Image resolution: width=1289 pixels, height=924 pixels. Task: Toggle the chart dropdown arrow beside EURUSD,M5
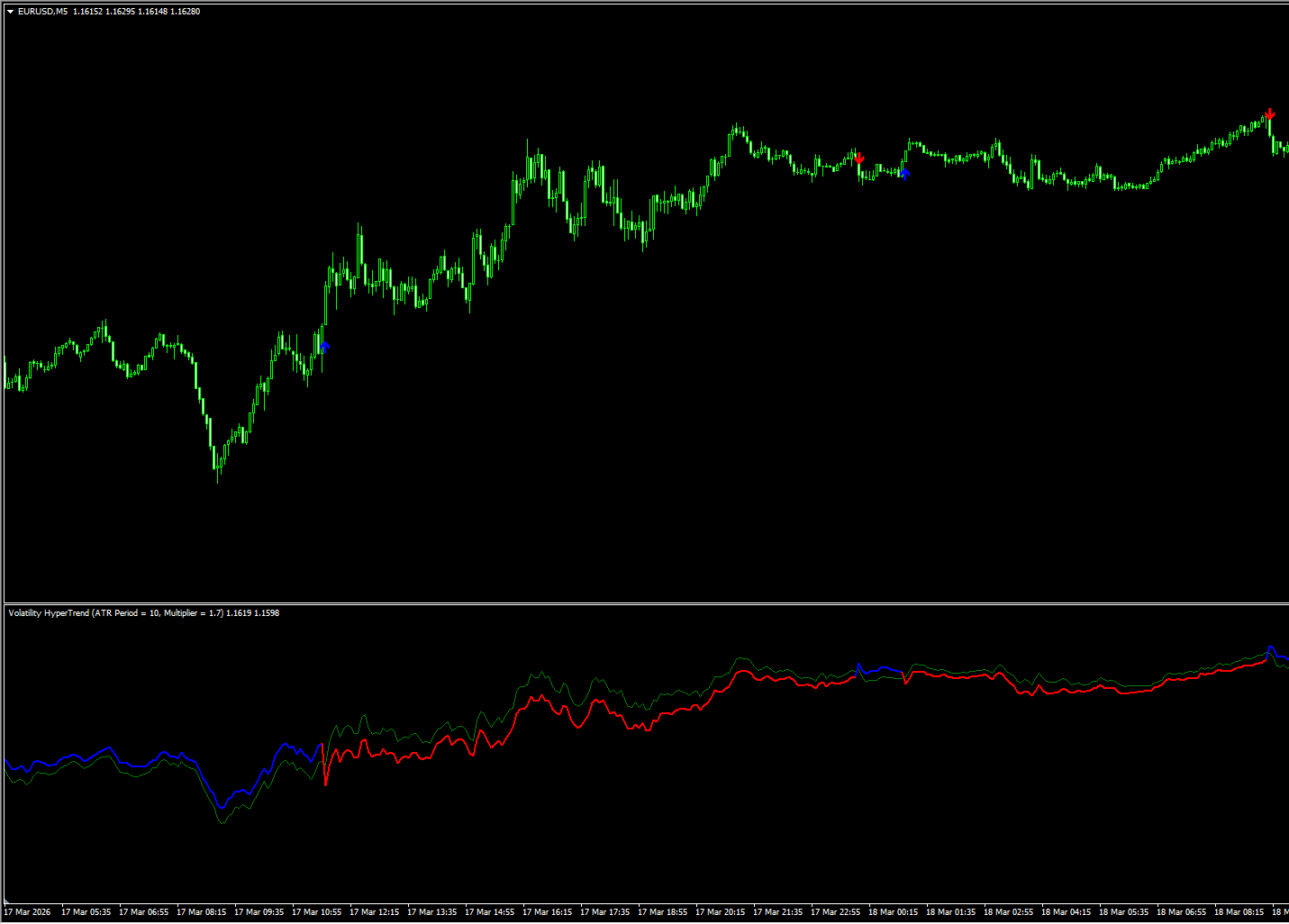(x=8, y=11)
